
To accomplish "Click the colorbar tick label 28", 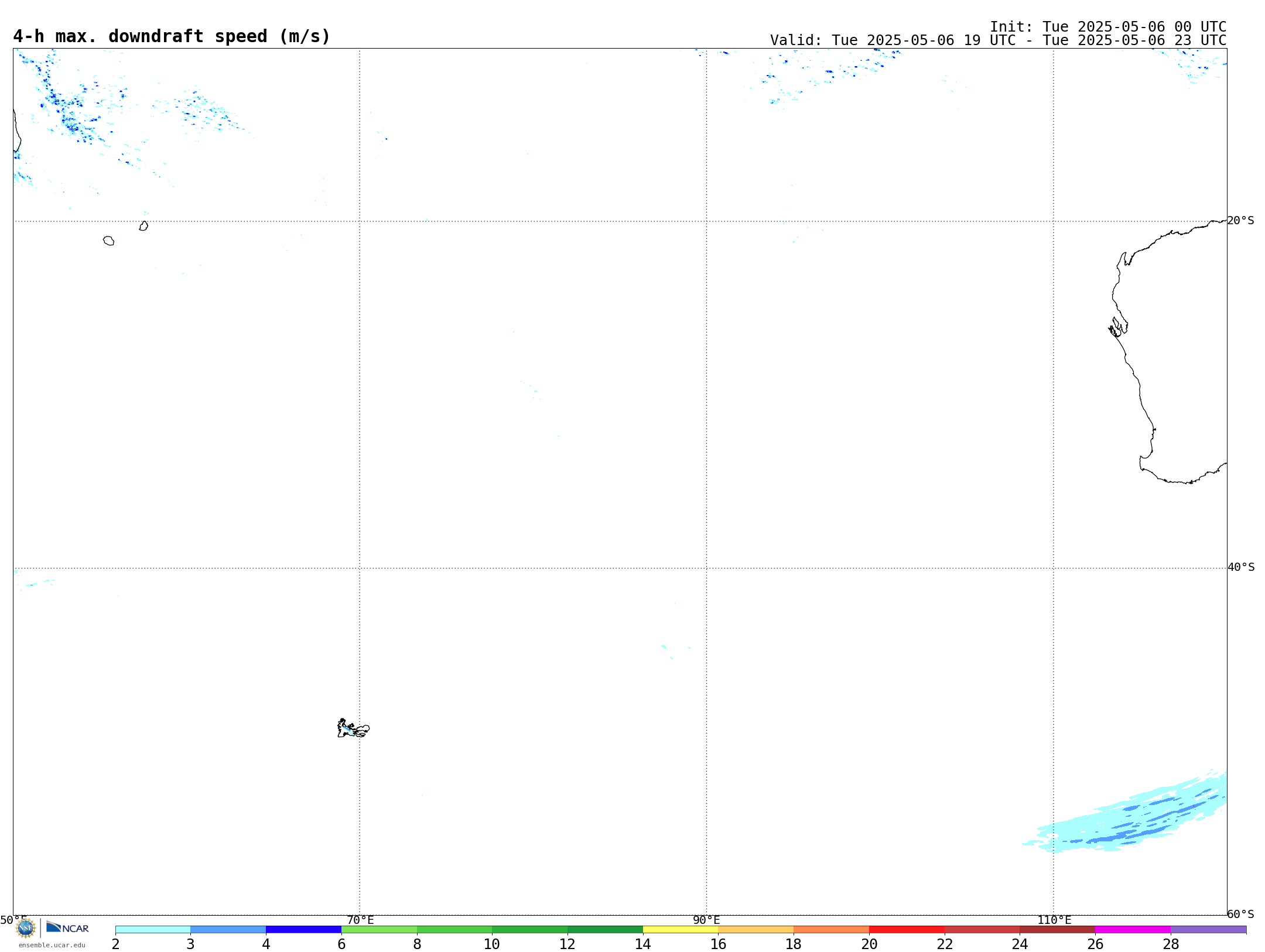I will [x=1171, y=944].
